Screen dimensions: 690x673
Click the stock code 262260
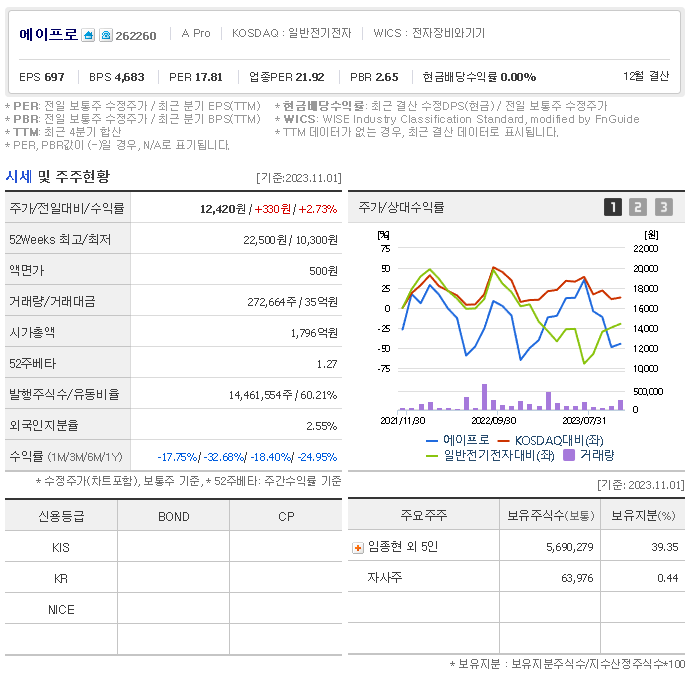click(x=136, y=36)
